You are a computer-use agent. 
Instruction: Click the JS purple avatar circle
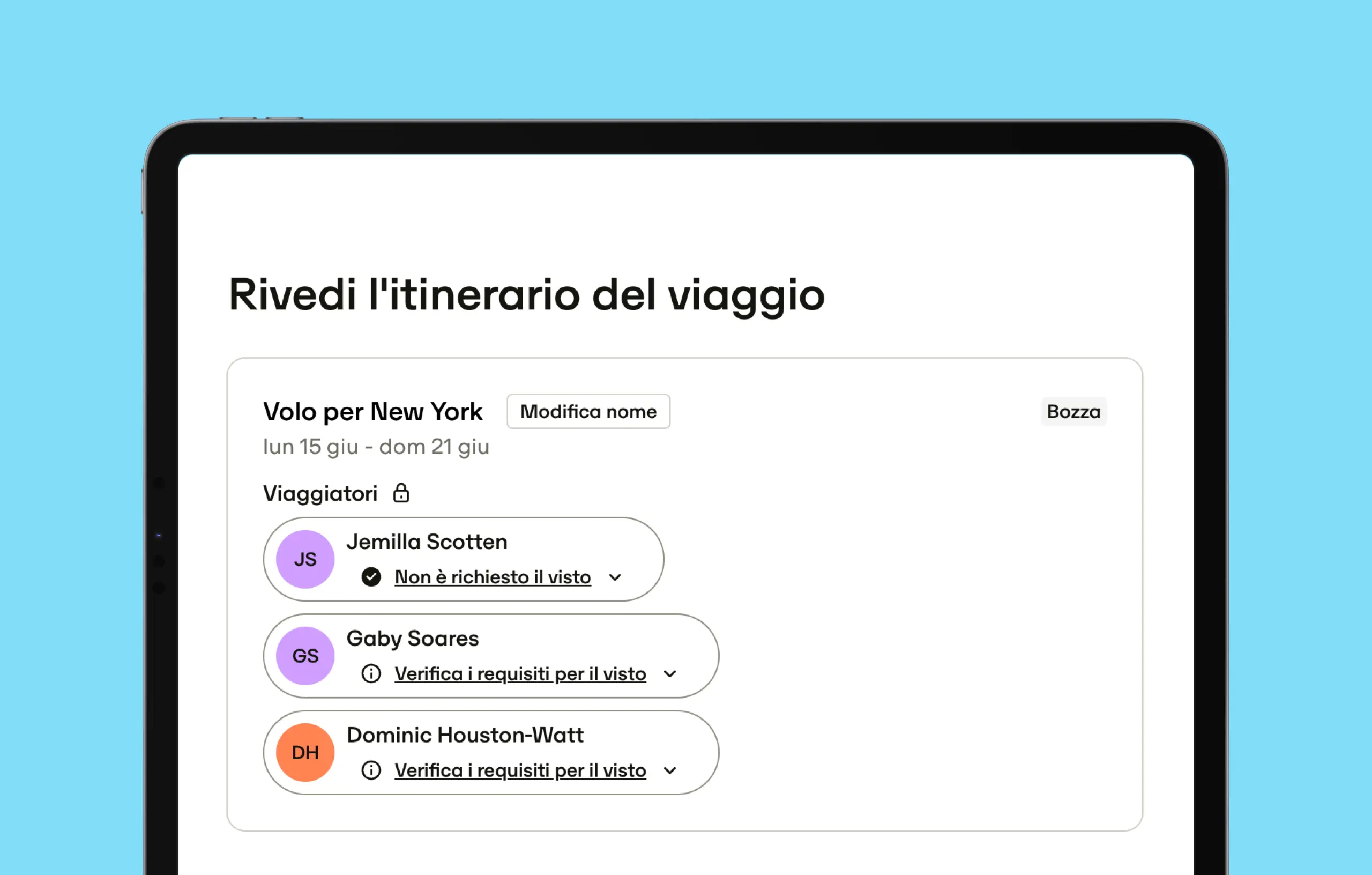tap(305, 559)
